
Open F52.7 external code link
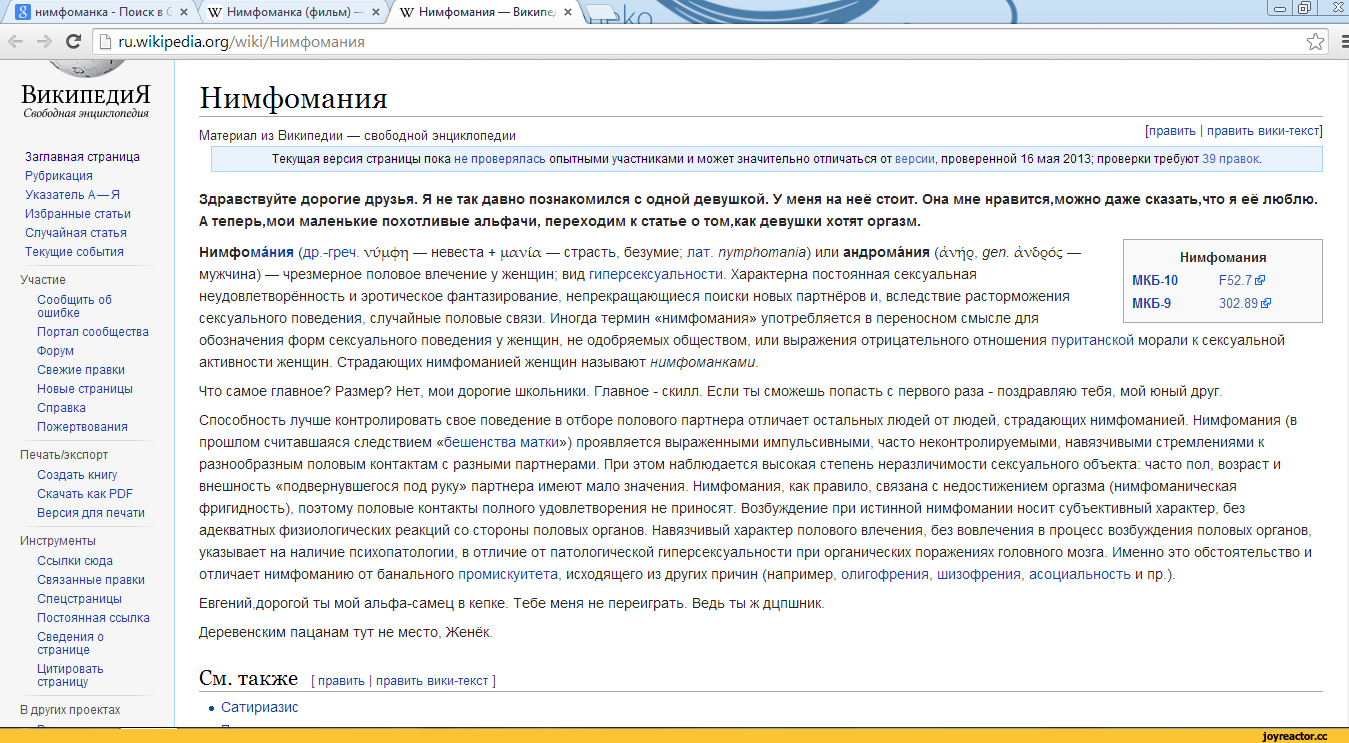point(1242,281)
